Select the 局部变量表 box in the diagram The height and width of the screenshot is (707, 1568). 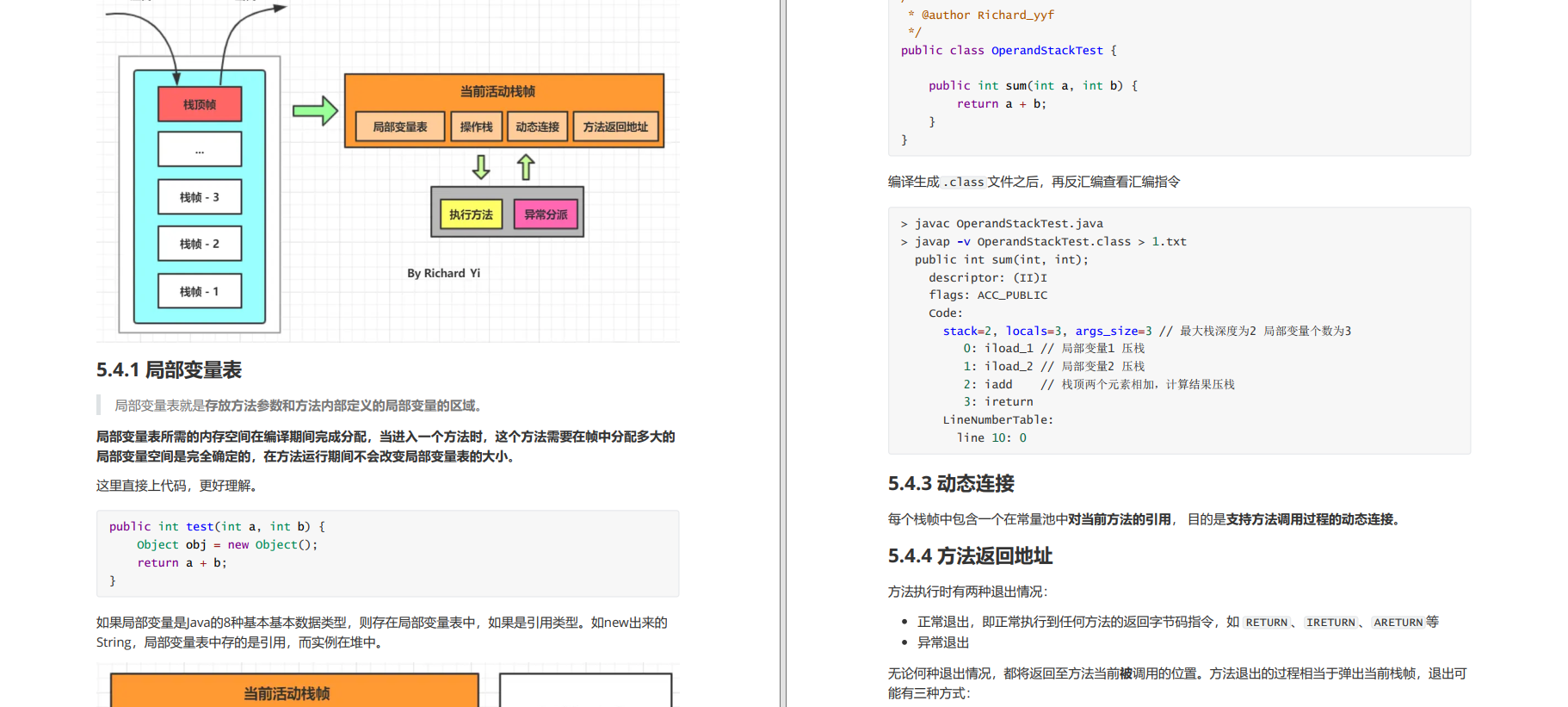pyautogui.click(x=399, y=127)
